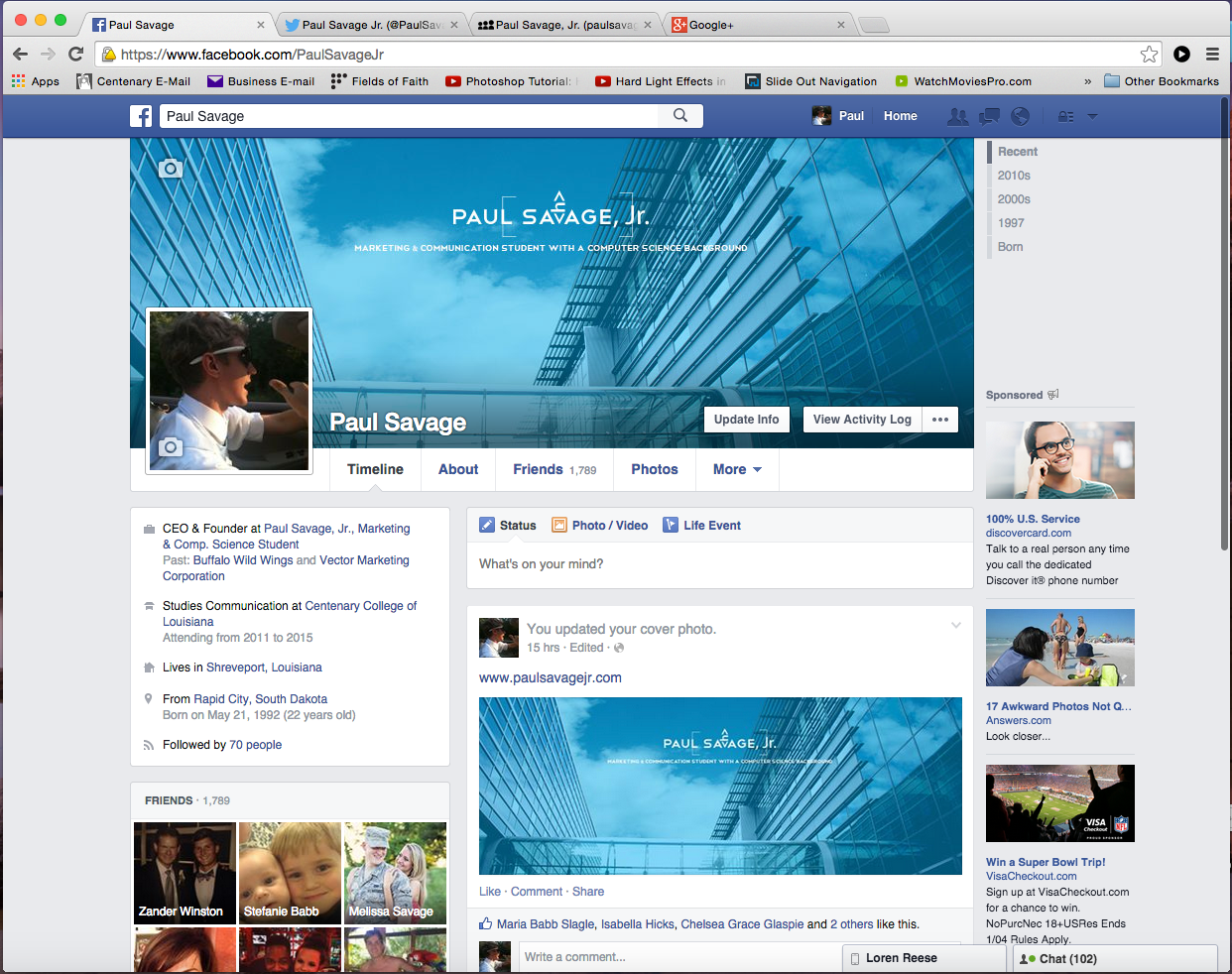
Task: Open the friend requests icon
Action: point(958,116)
